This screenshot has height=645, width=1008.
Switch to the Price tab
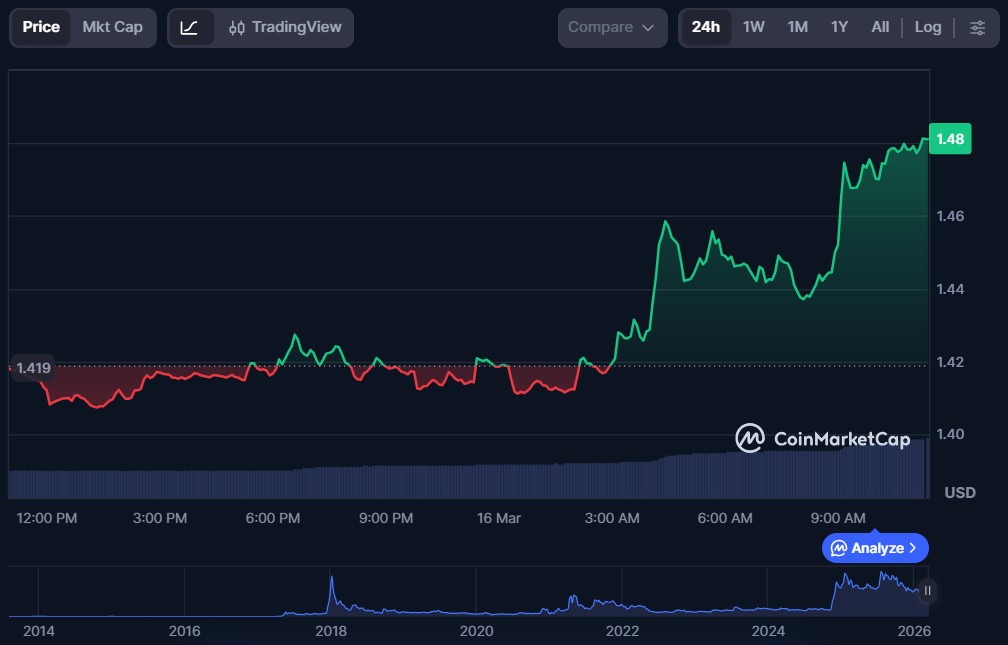point(41,27)
